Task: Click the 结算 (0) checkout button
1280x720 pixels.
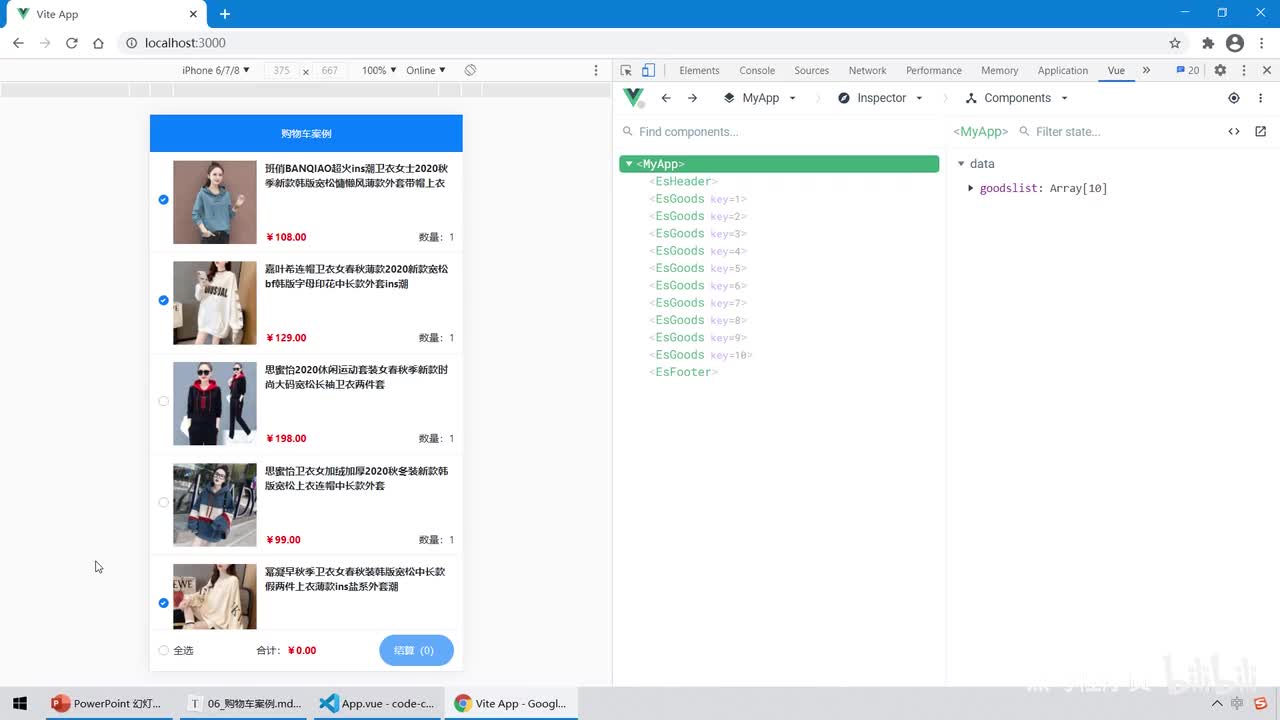Action: pyautogui.click(x=416, y=650)
